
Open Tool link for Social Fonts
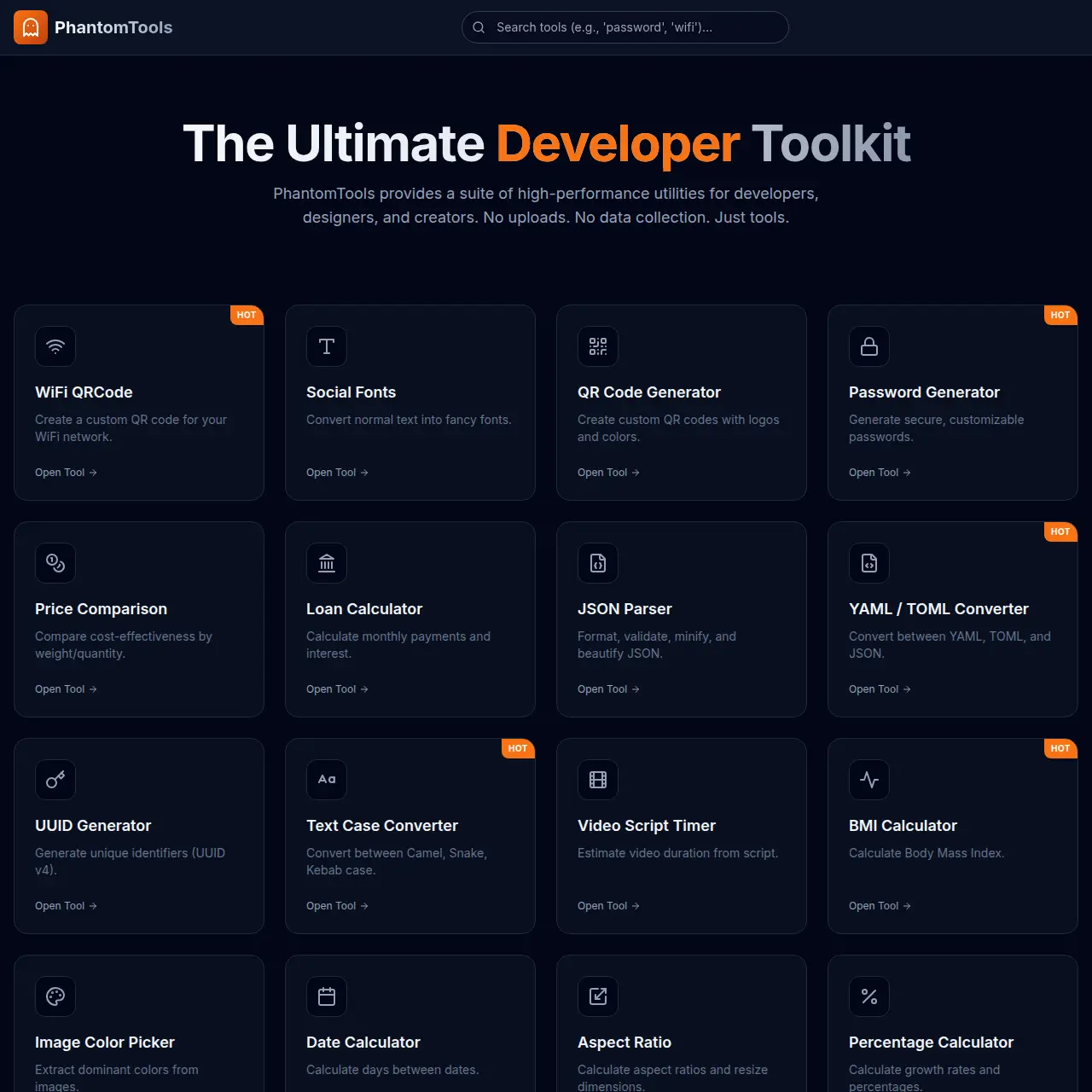click(x=337, y=473)
